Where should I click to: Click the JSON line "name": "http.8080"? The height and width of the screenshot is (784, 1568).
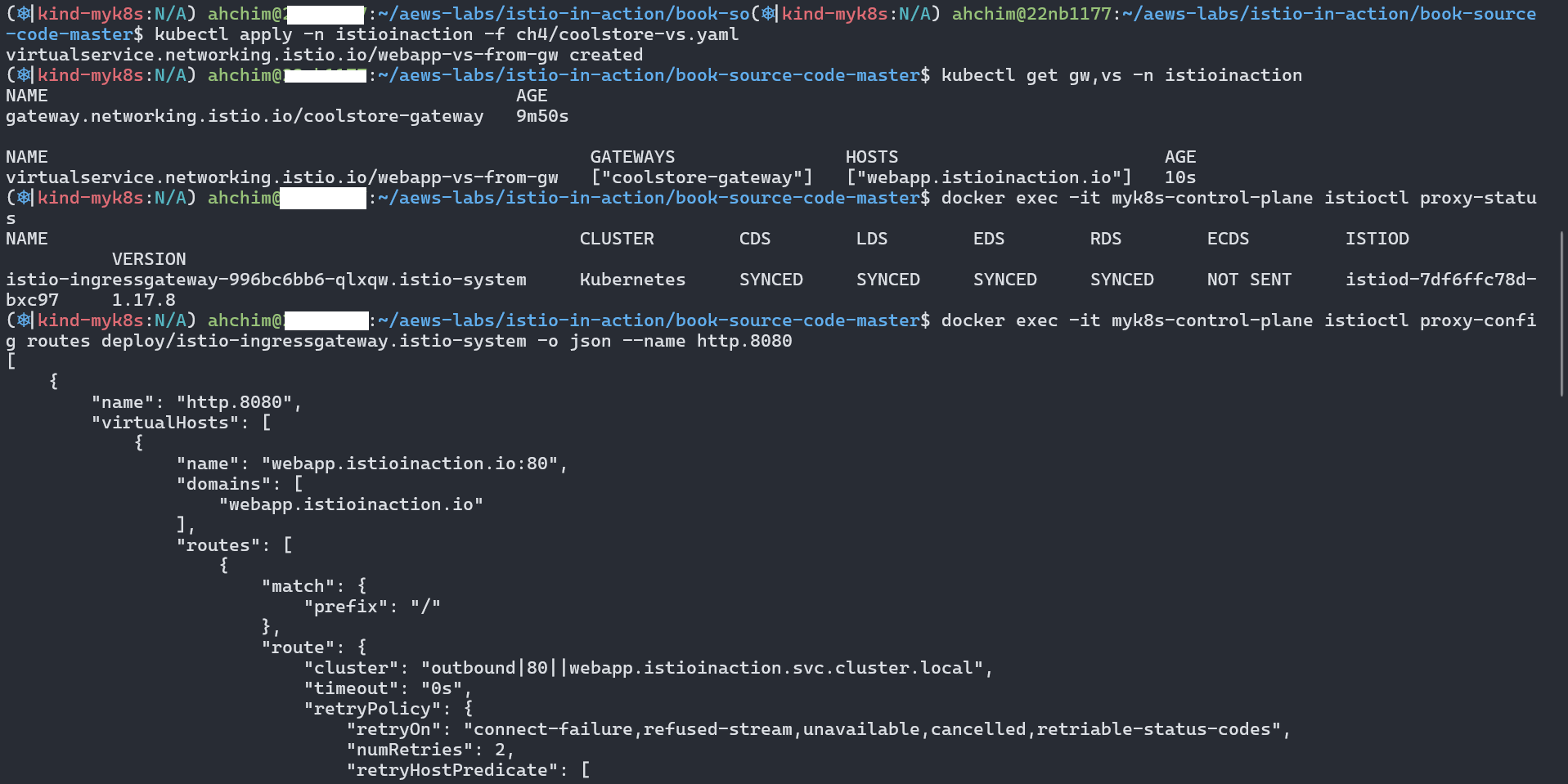click(x=196, y=402)
